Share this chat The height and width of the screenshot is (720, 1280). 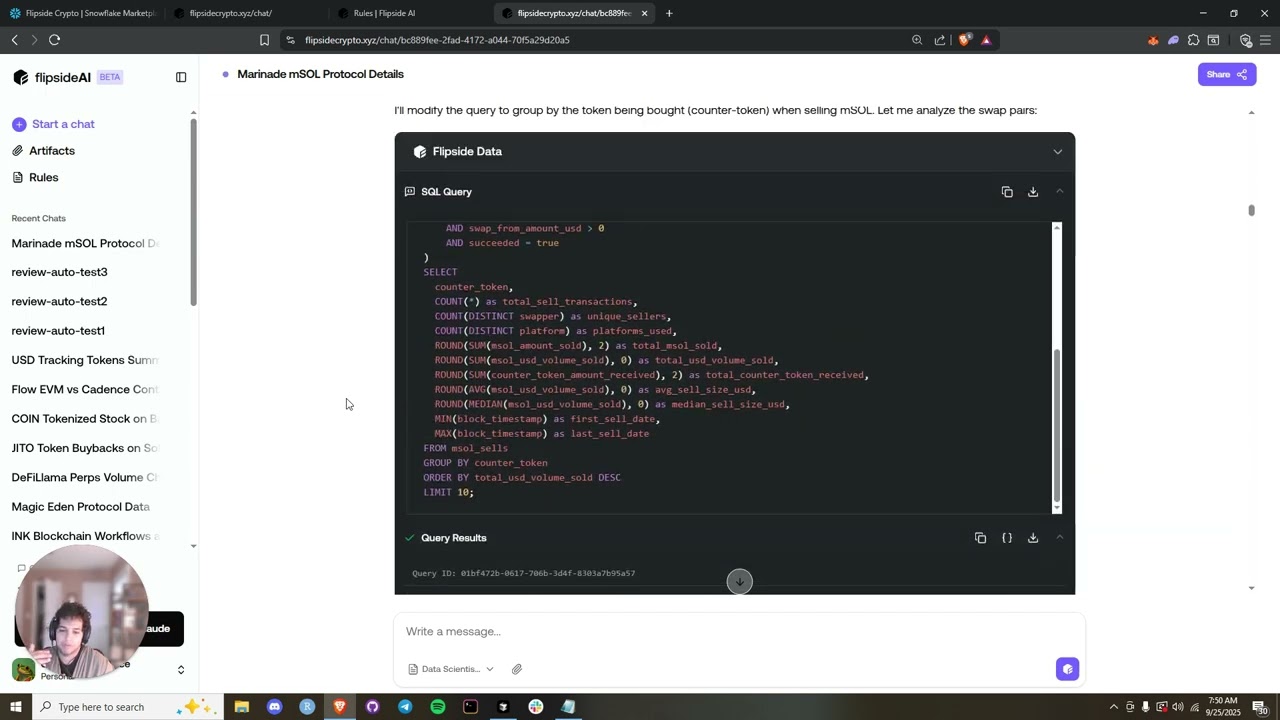pos(1227,74)
